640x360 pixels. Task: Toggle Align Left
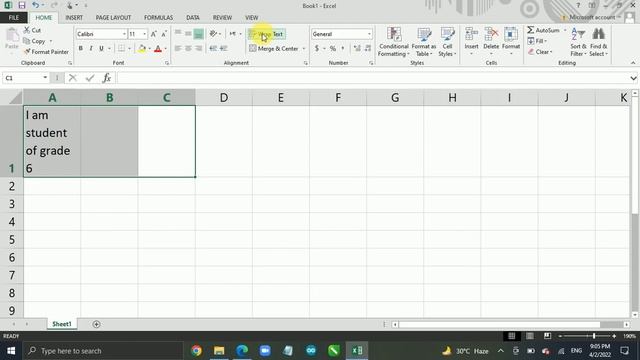click(178, 48)
